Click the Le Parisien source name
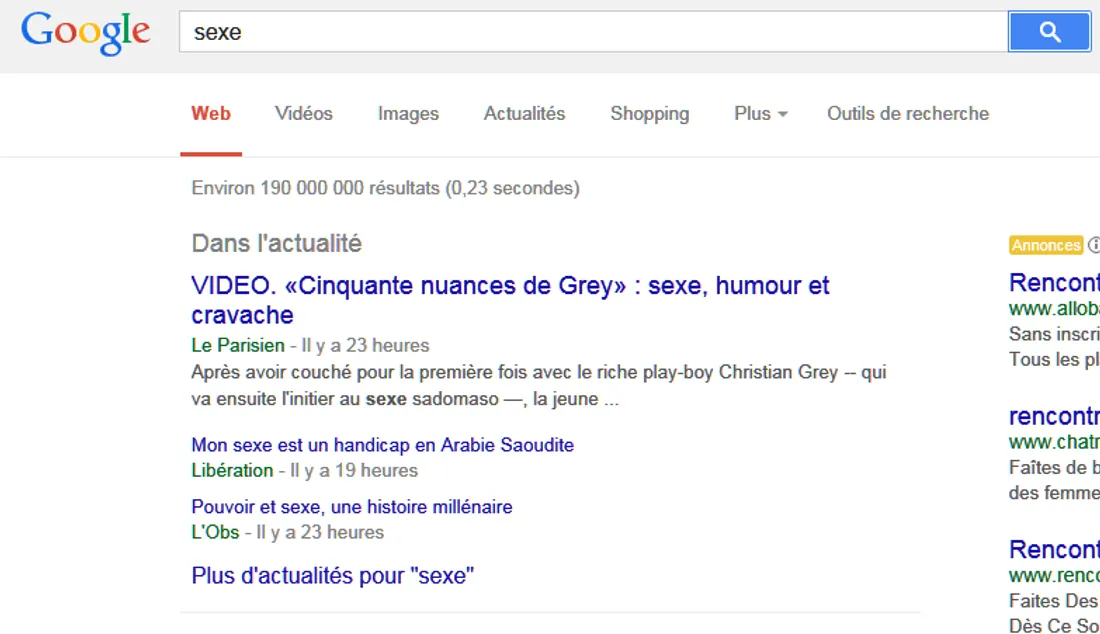 point(237,346)
